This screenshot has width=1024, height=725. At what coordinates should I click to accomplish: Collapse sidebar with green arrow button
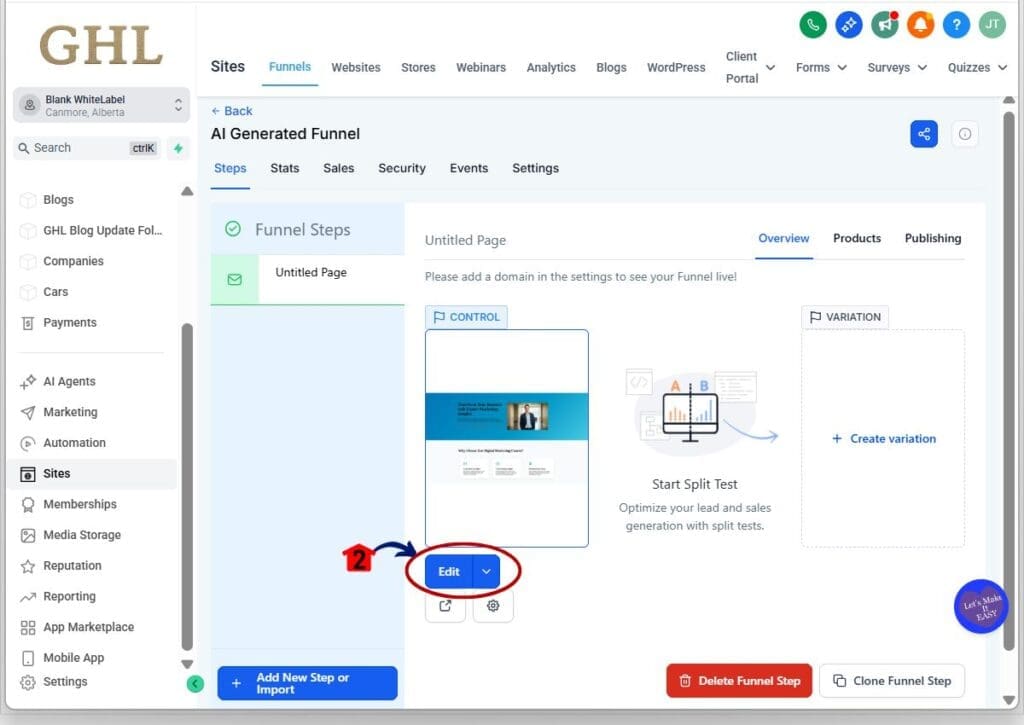pyautogui.click(x=195, y=684)
